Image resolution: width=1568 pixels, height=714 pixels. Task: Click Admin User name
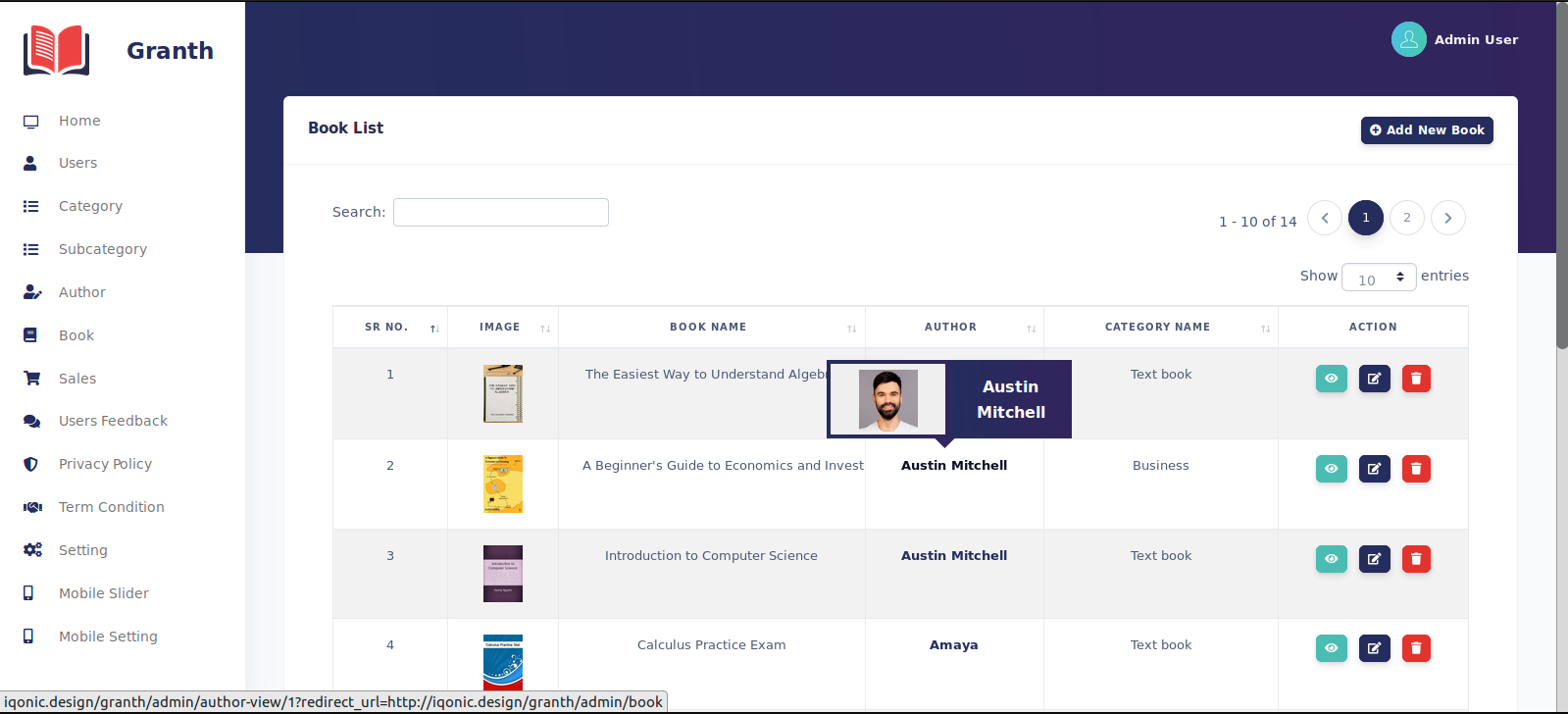coord(1476,39)
